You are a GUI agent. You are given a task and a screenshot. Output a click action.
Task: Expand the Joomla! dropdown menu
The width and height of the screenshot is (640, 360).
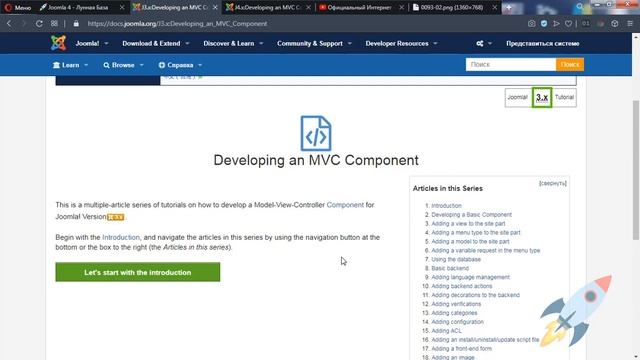[x=92, y=43]
